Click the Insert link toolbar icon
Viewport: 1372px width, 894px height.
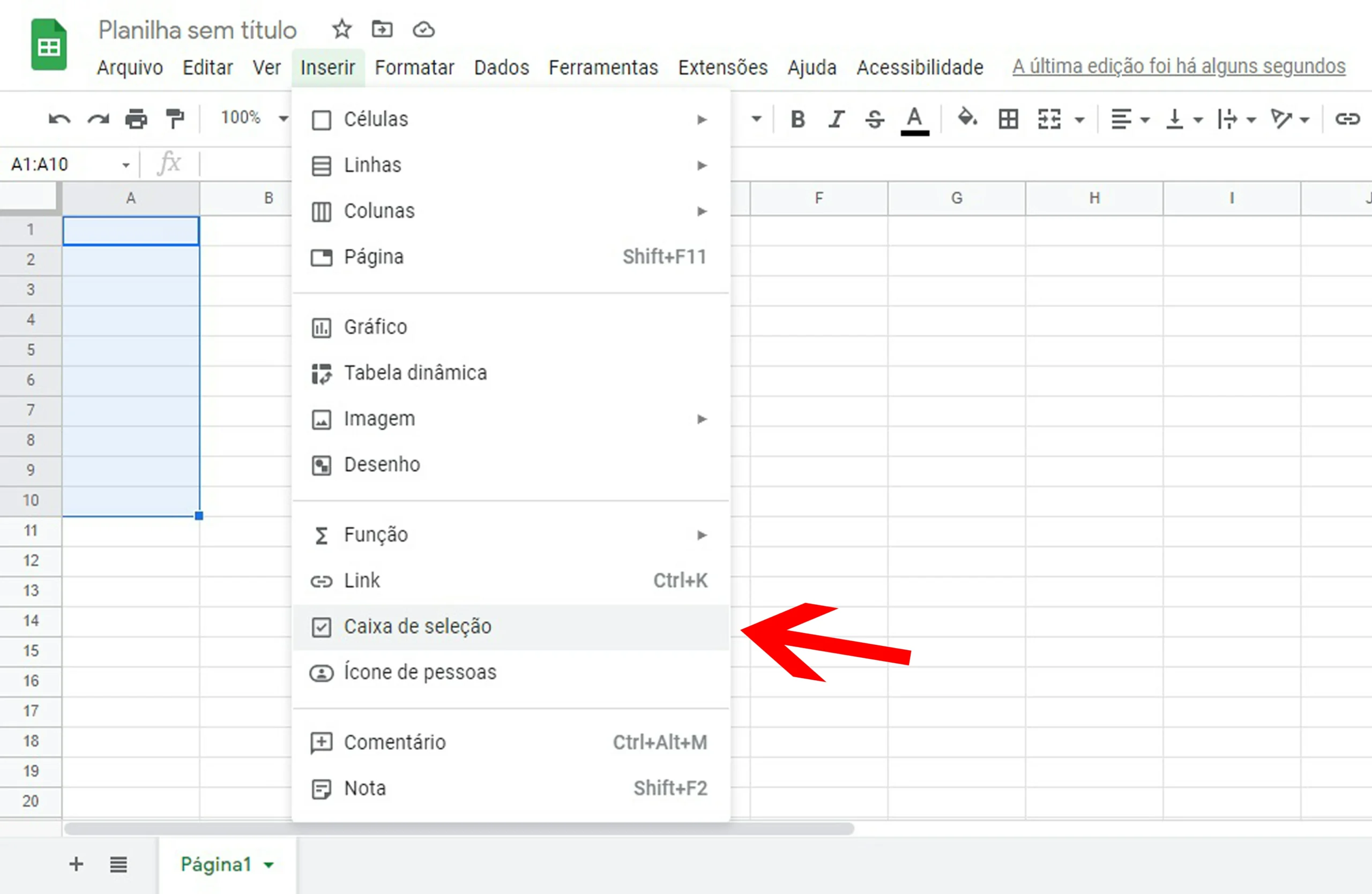pos(1348,119)
